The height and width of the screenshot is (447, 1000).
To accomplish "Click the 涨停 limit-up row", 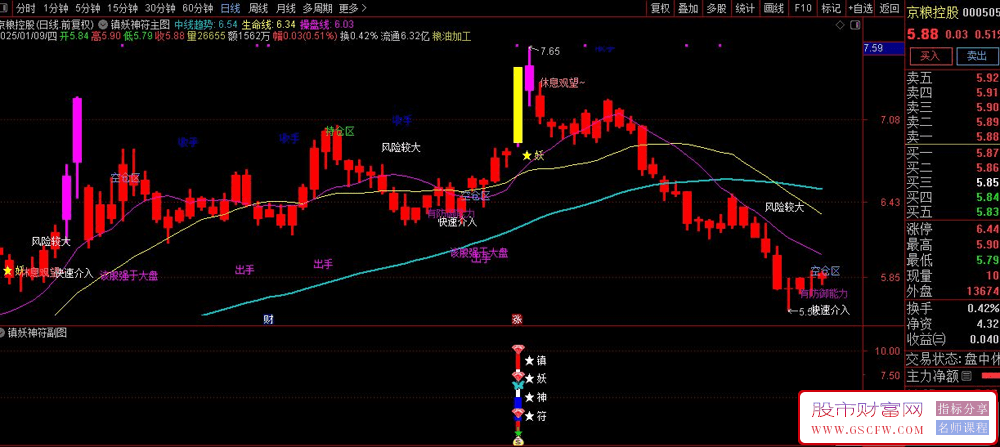I will click(x=953, y=229).
